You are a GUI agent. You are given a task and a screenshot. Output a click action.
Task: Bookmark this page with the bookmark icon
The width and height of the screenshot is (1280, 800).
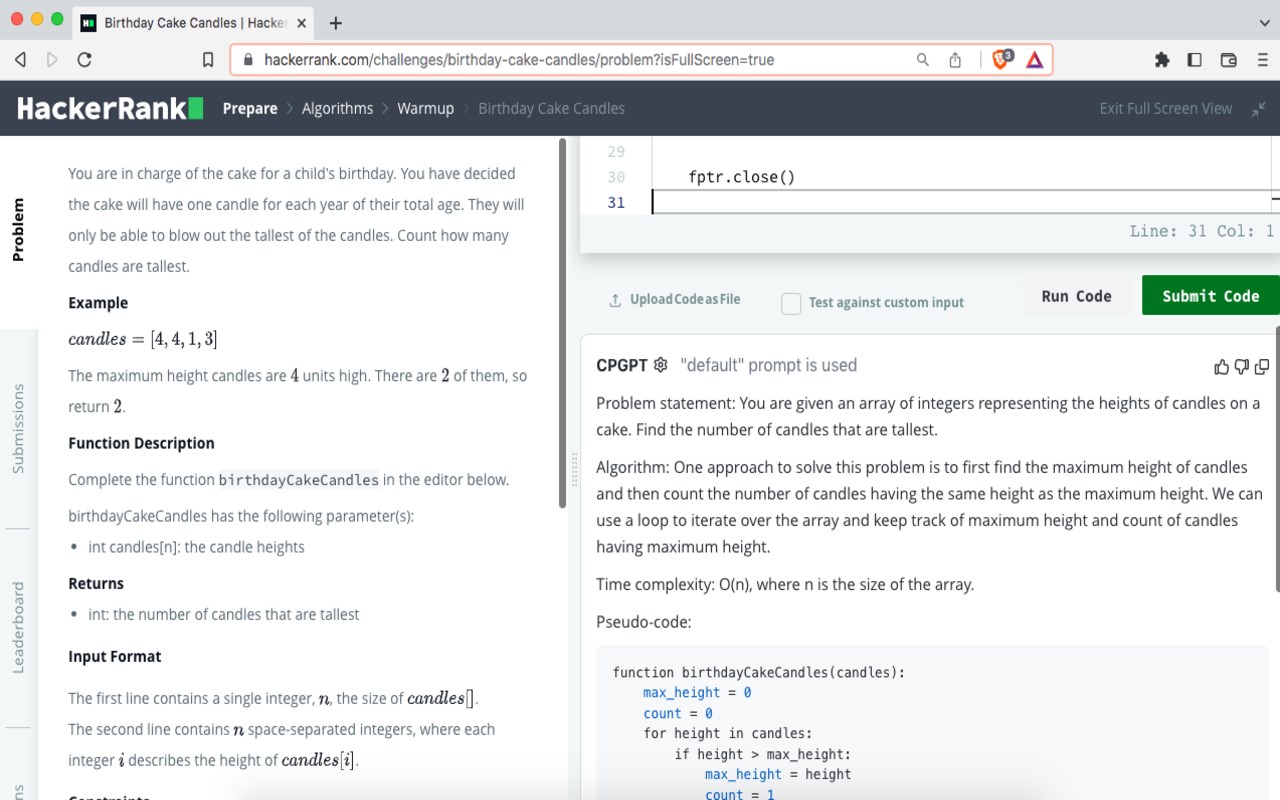(208, 60)
